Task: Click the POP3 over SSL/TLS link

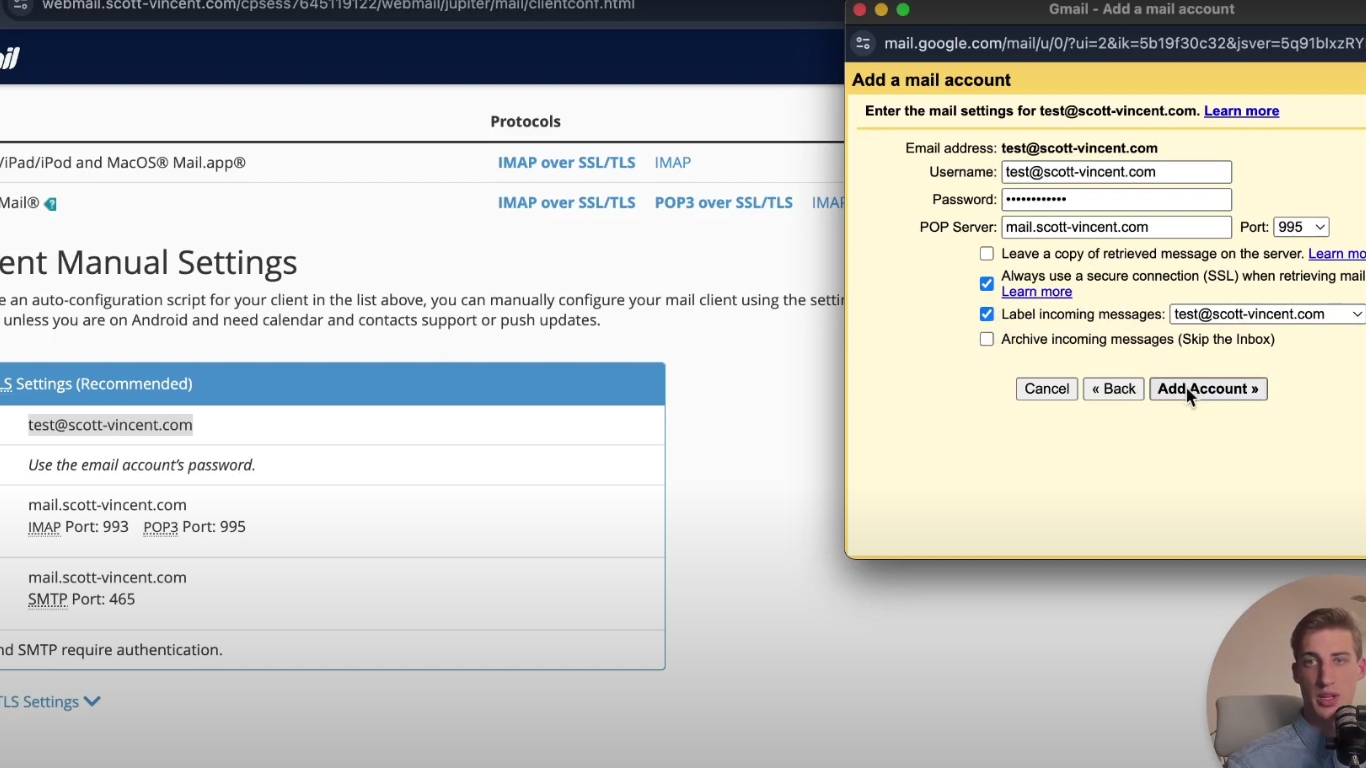Action: click(723, 202)
